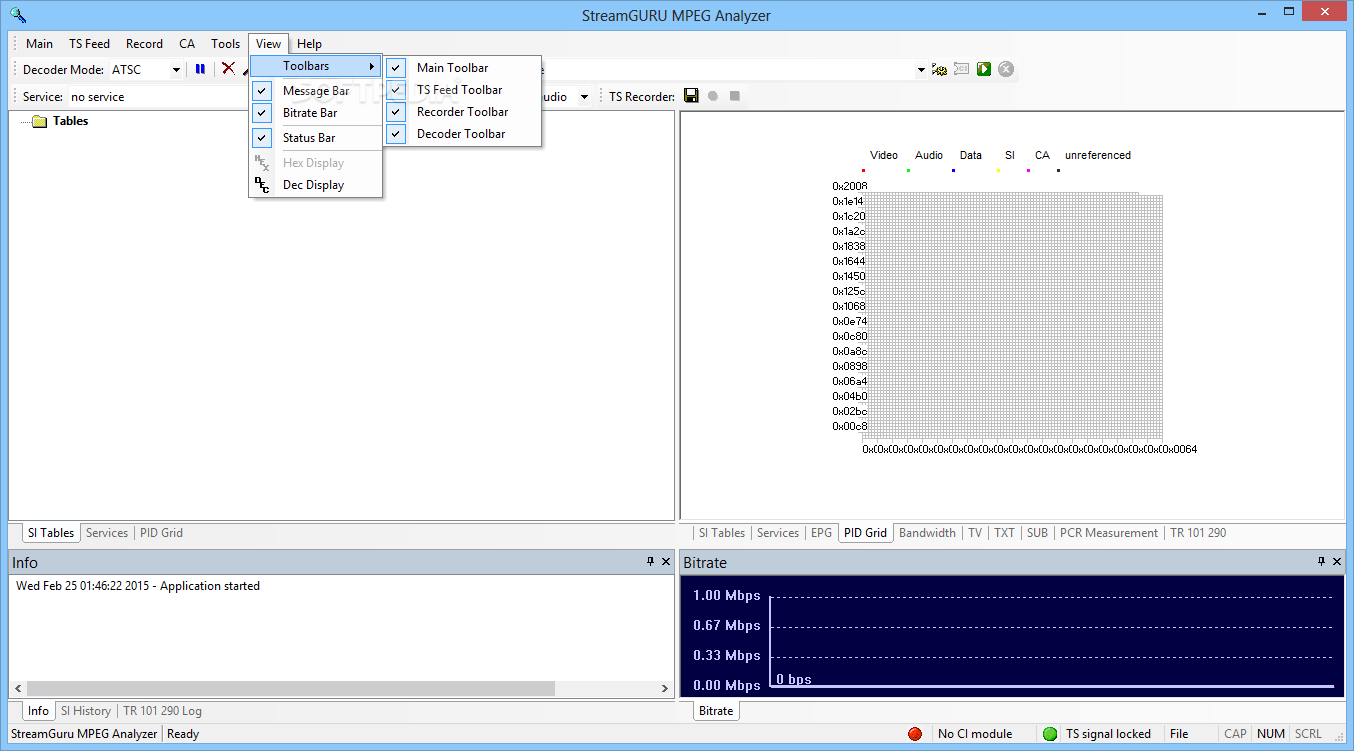
Task: Switch to TXT tab
Action: [x=1004, y=533]
